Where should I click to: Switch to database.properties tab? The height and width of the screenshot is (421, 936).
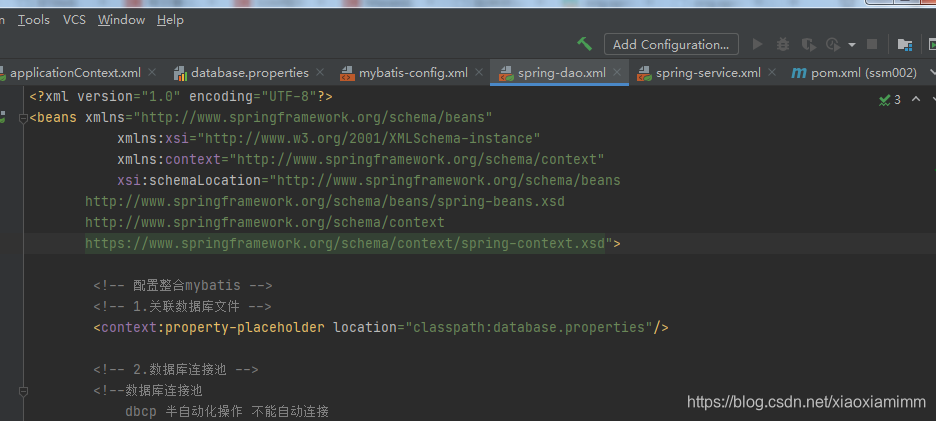[250, 73]
